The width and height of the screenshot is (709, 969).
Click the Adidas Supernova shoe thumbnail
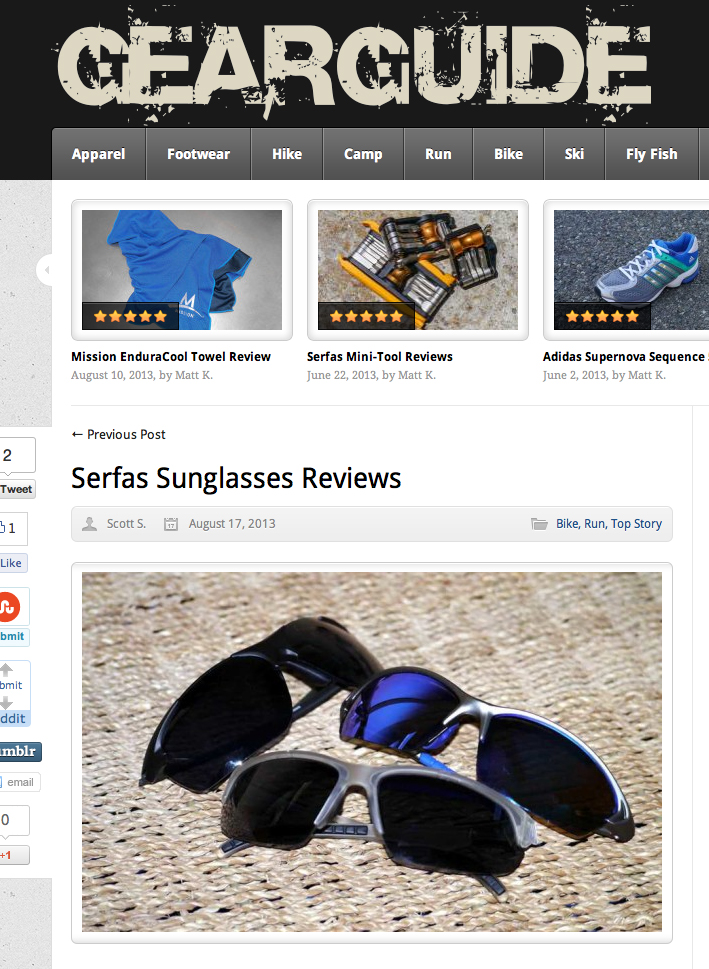pyautogui.click(x=631, y=270)
